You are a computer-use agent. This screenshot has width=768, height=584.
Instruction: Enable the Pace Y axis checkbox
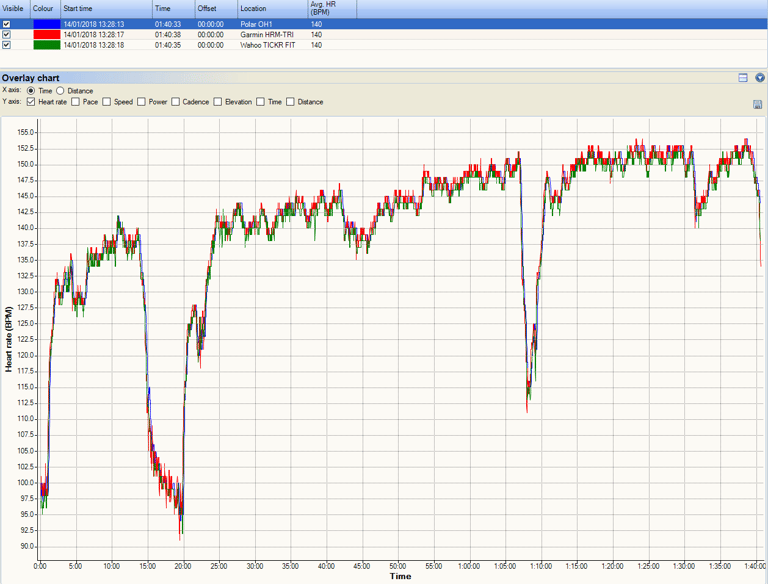tap(75, 101)
